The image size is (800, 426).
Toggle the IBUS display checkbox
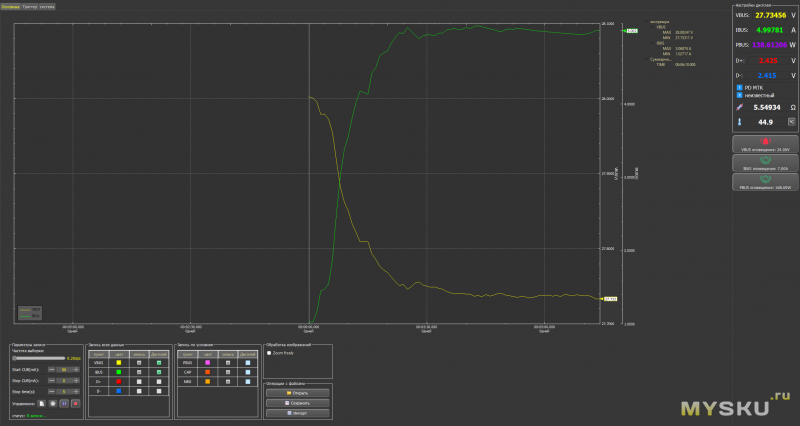[159, 372]
